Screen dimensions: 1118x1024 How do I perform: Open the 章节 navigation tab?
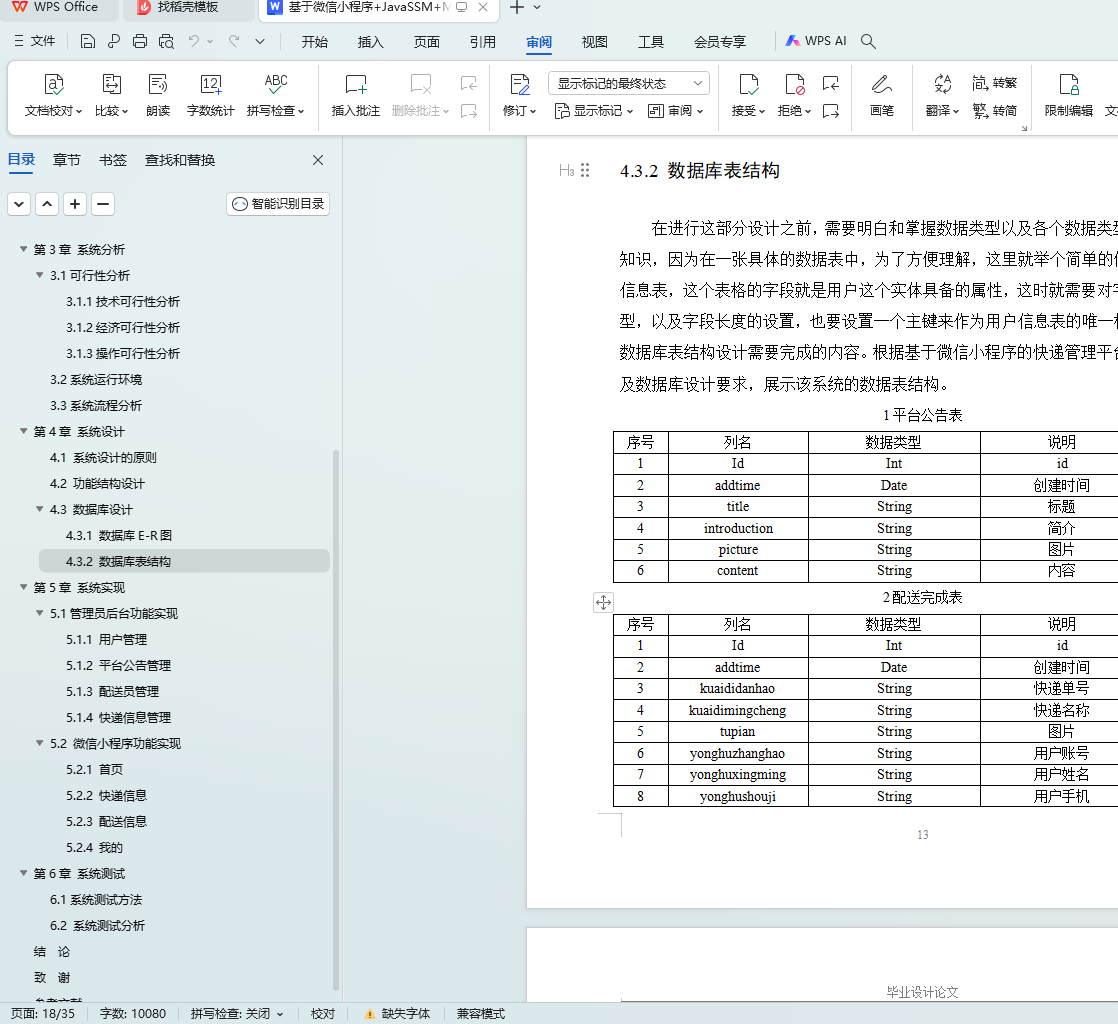[66, 160]
